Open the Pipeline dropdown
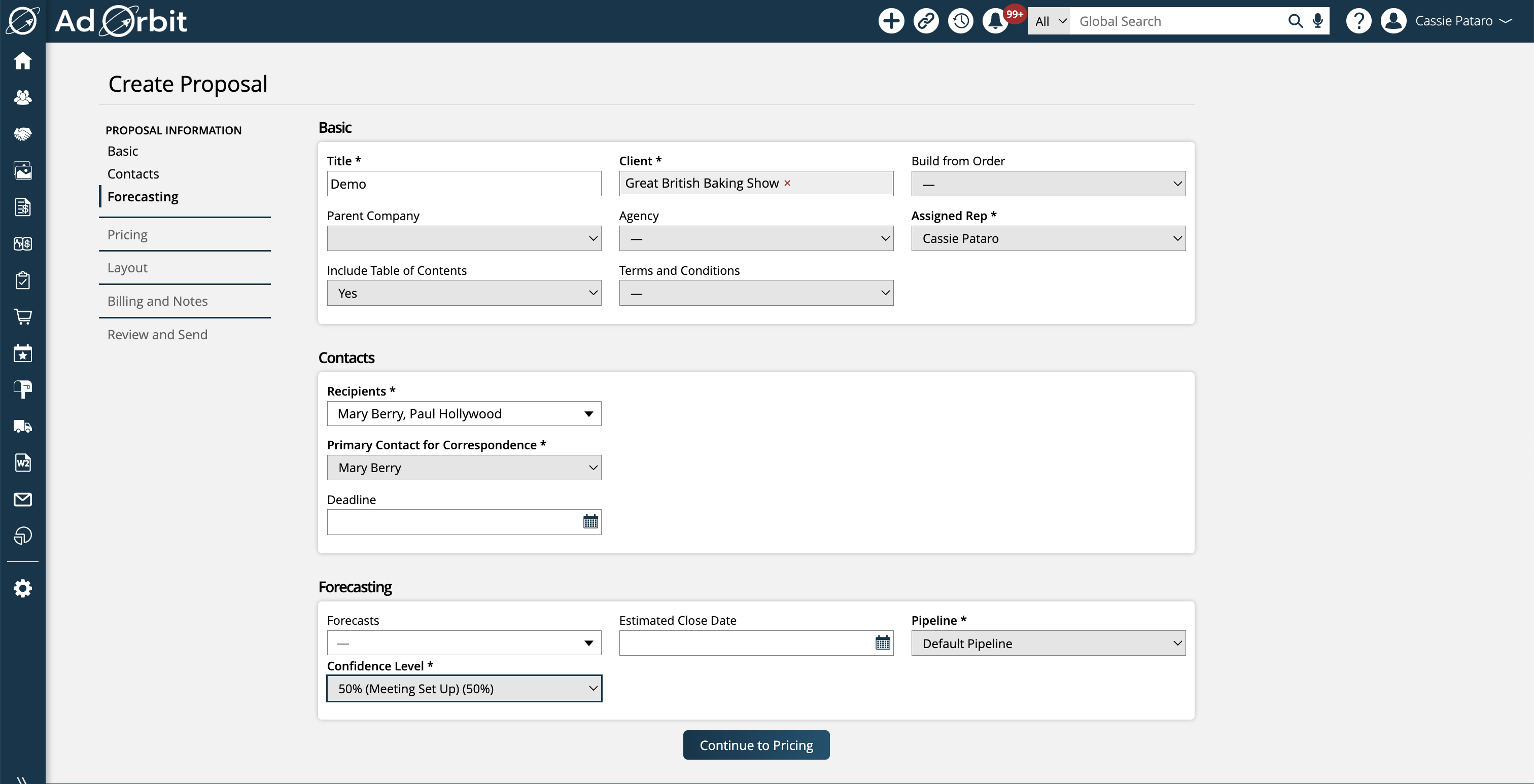The height and width of the screenshot is (784, 1534). tap(1048, 643)
